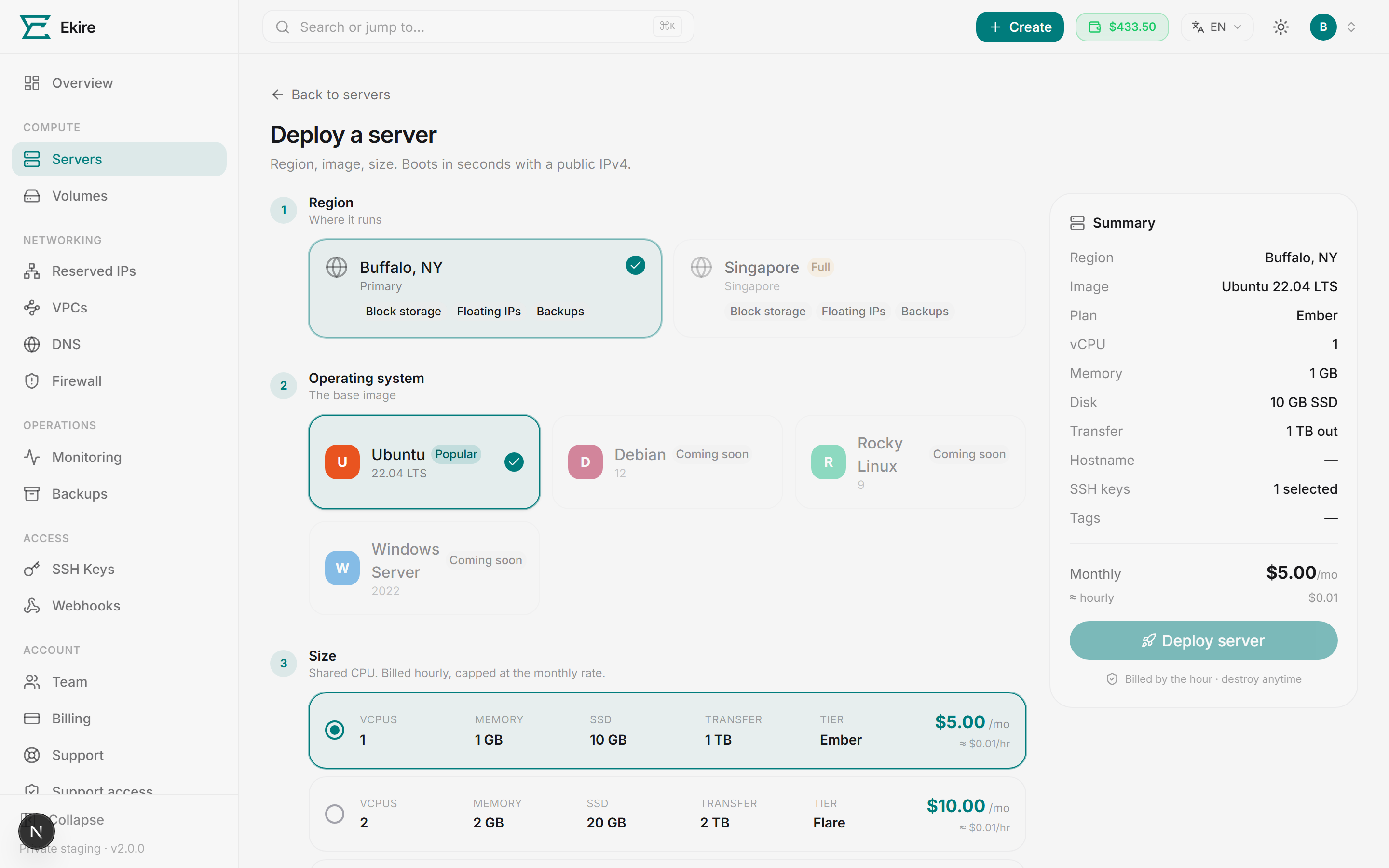Click the blue Windows W logo
1389x868 pixels.
[x=342, y=569]
